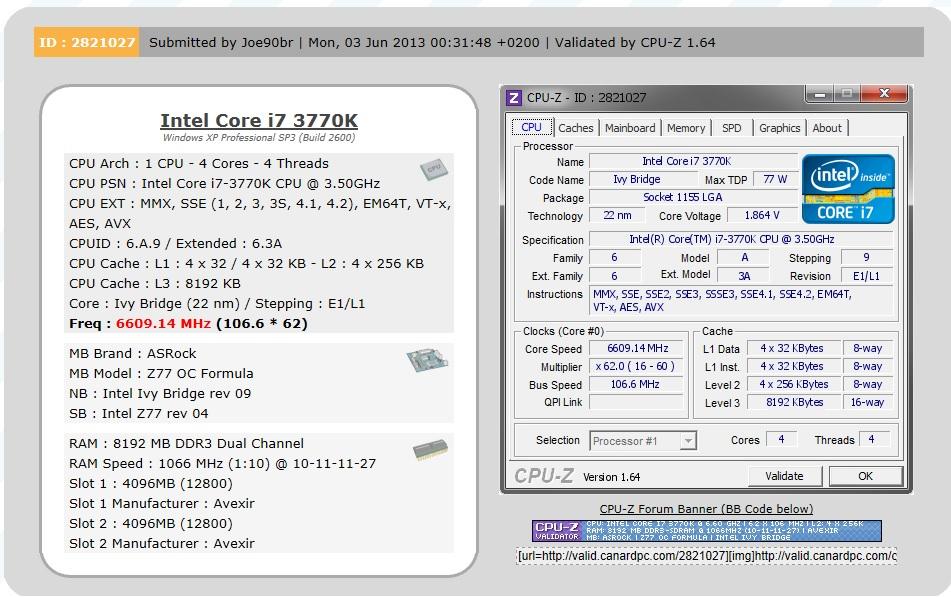Click the Cores count field
Image resolution: width=951 pixels, height=597 pixels.
(x=781, y=439)
